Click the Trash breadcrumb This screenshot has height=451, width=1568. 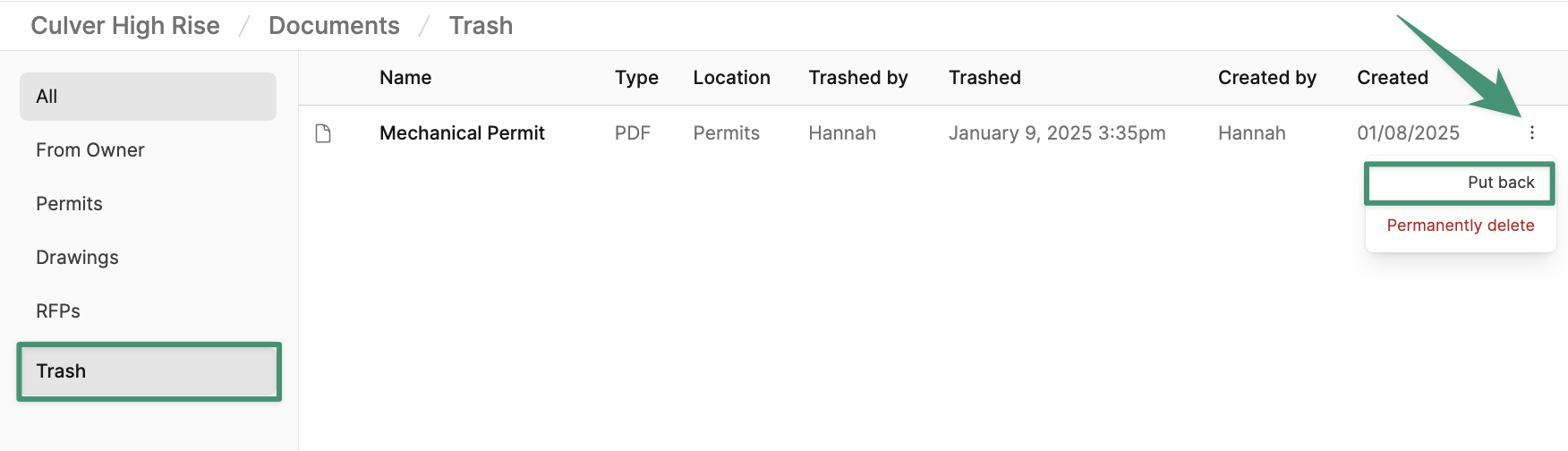point(481,26)
